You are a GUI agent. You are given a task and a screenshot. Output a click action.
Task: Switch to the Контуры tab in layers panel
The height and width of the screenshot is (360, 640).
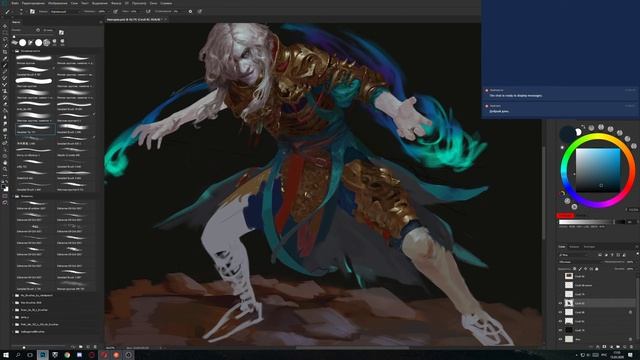click(589, 247)
